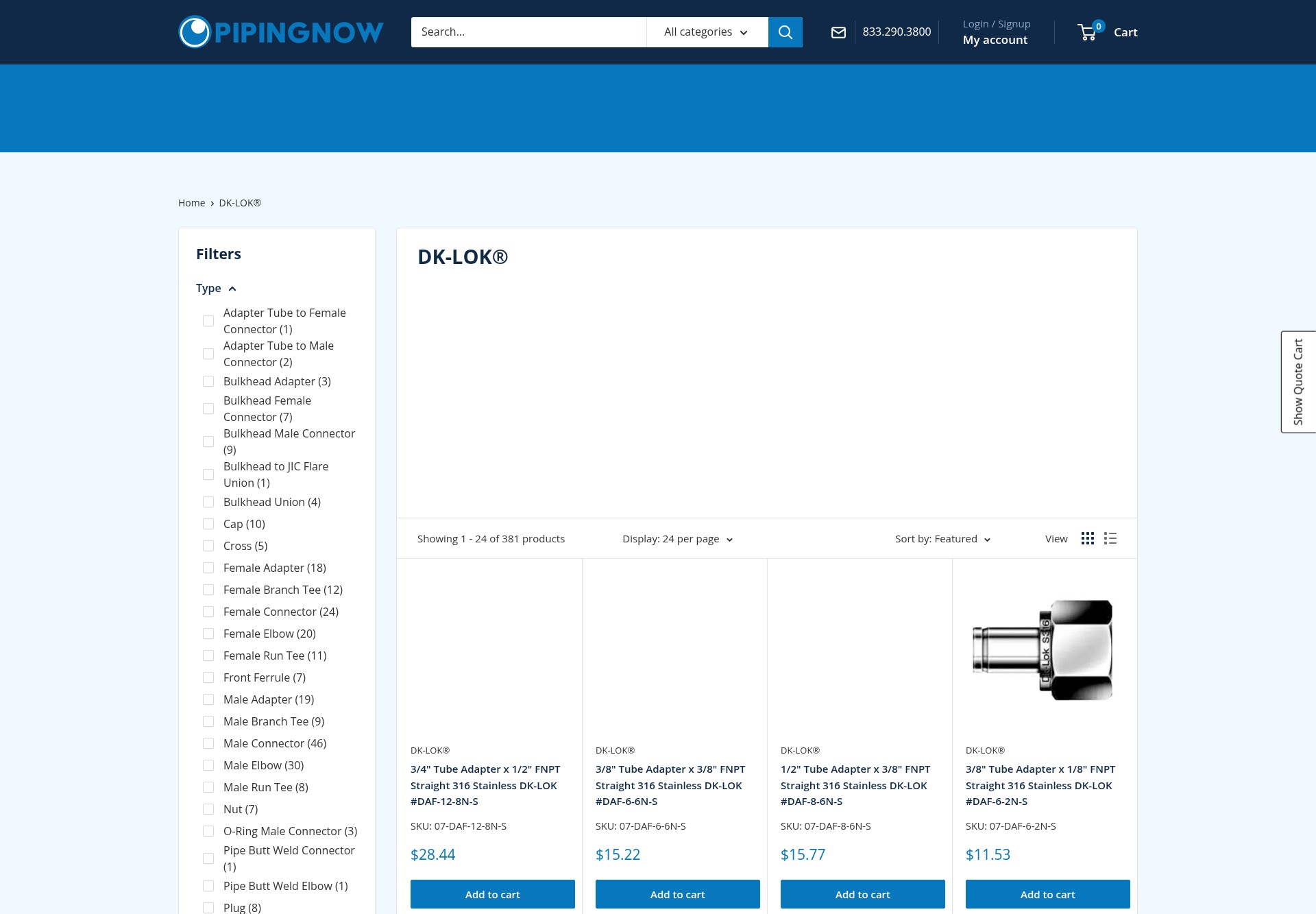Click DK-LOK® brand above DAF-12-8N-S

point(430,751)
